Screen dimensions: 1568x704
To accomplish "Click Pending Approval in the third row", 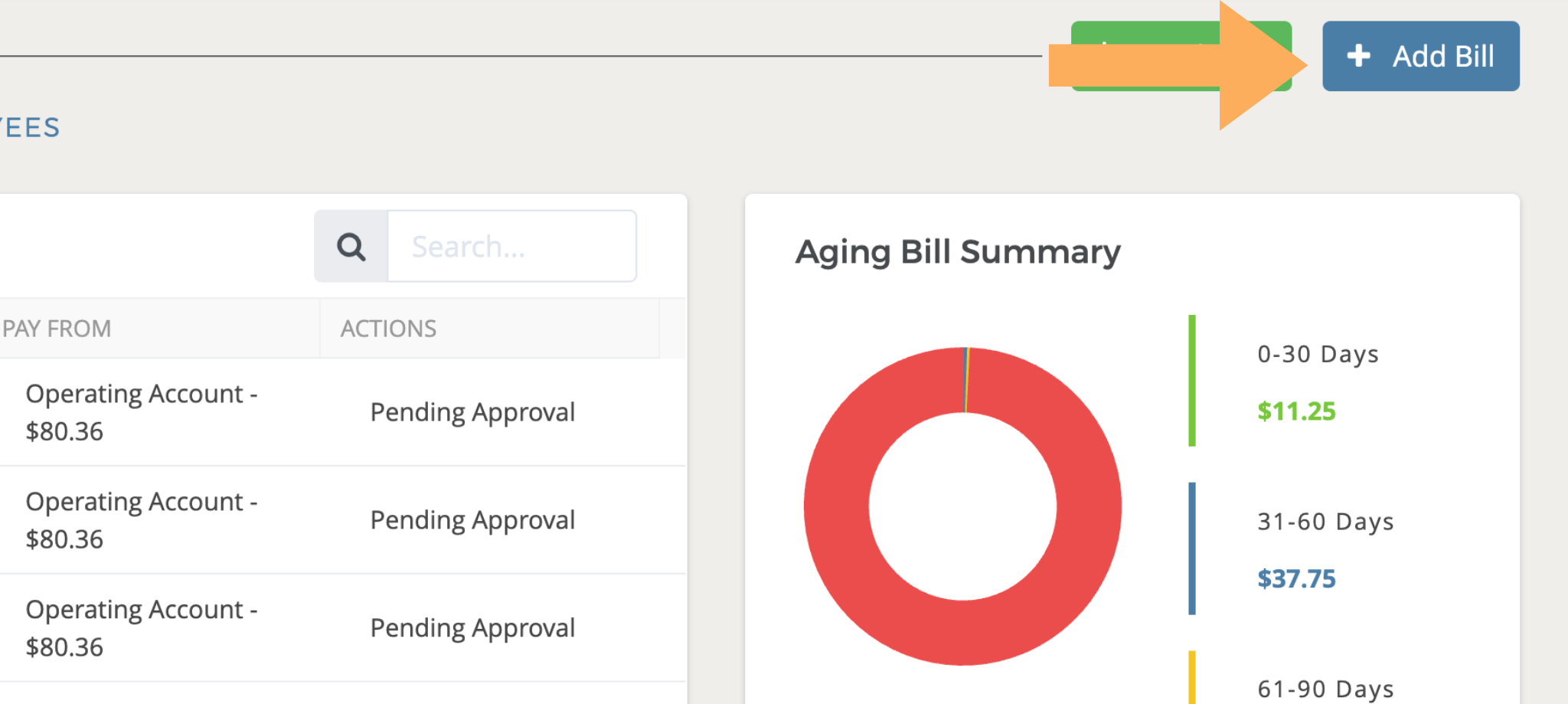I will pyautogui.click(x=472, y=628).
